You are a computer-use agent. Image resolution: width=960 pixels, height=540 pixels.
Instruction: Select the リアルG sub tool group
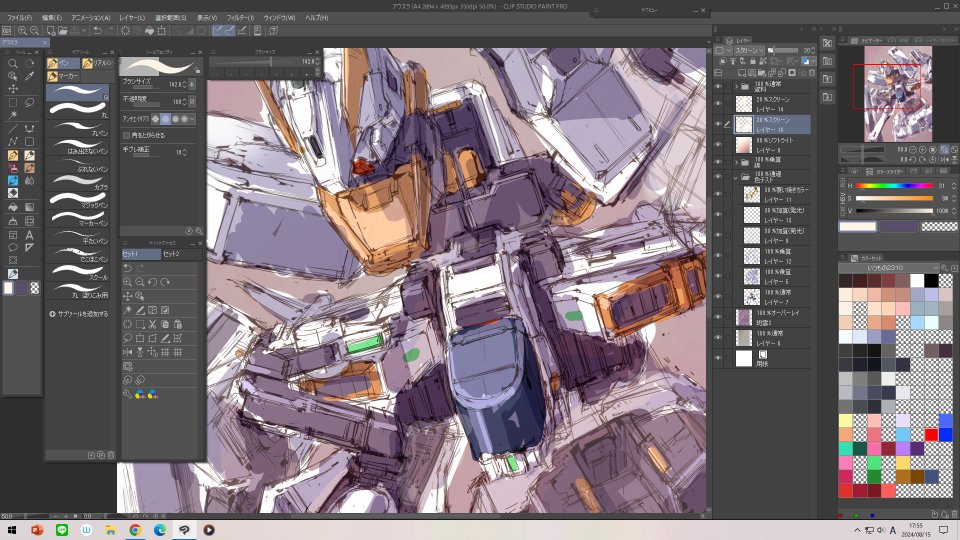point(98,63)
